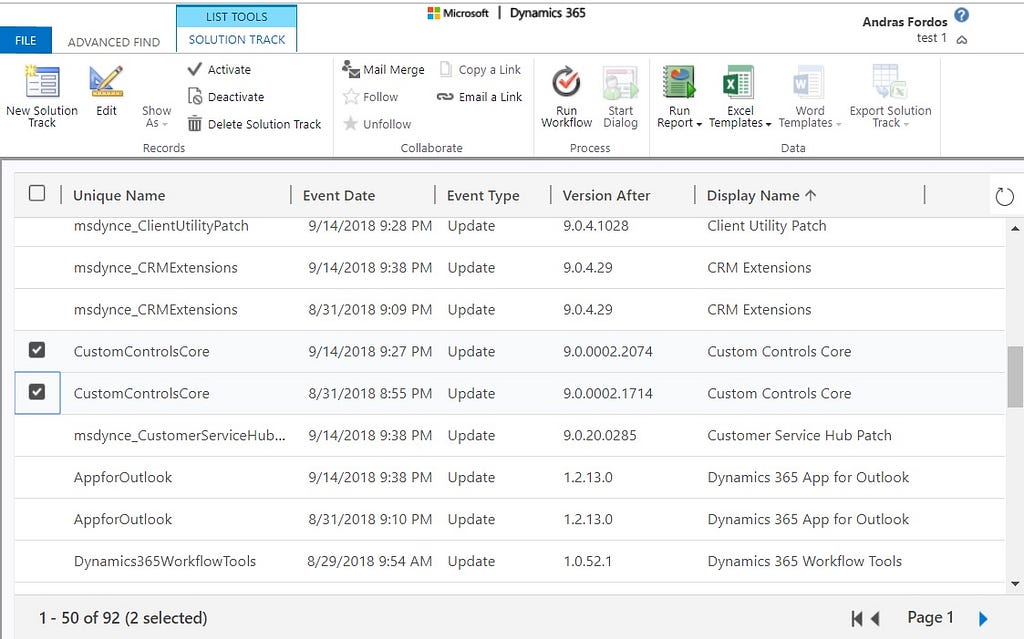Expand the Run Report dropdown arrow
The image size is (1024, 639).
pos(699,124)
